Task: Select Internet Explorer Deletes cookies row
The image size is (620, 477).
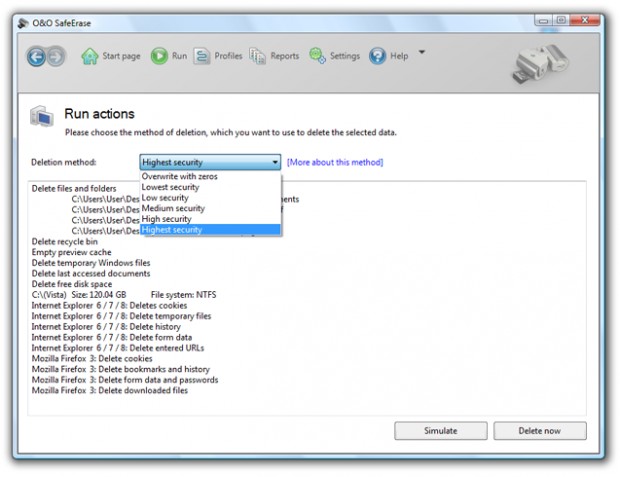Action: click(109, 306)
